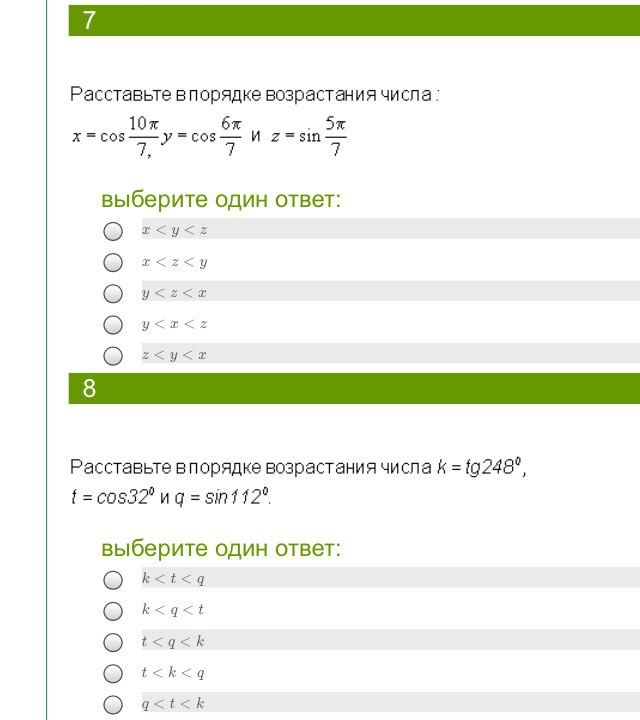Screen dimensions: 640x720
Task: Click the x < y < z answer text
Action: click(x=174, y=230)
